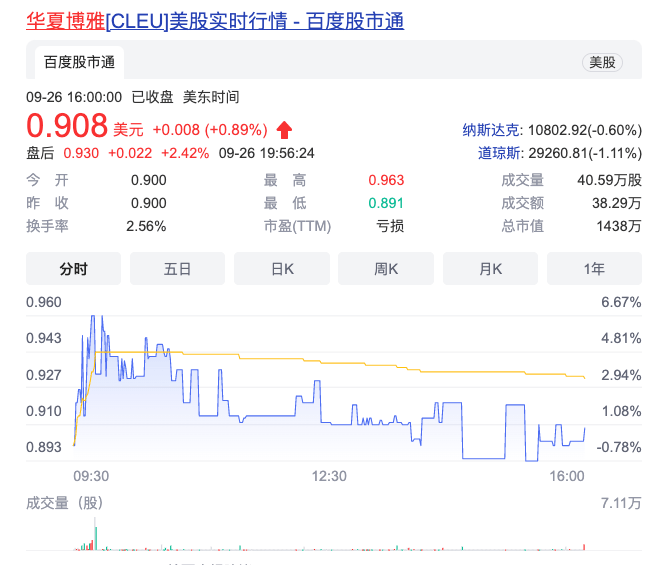Click the 昨收 value 0.900
Image resolution: width=656 pixels, height=565 pixels.
coord(149,203)
